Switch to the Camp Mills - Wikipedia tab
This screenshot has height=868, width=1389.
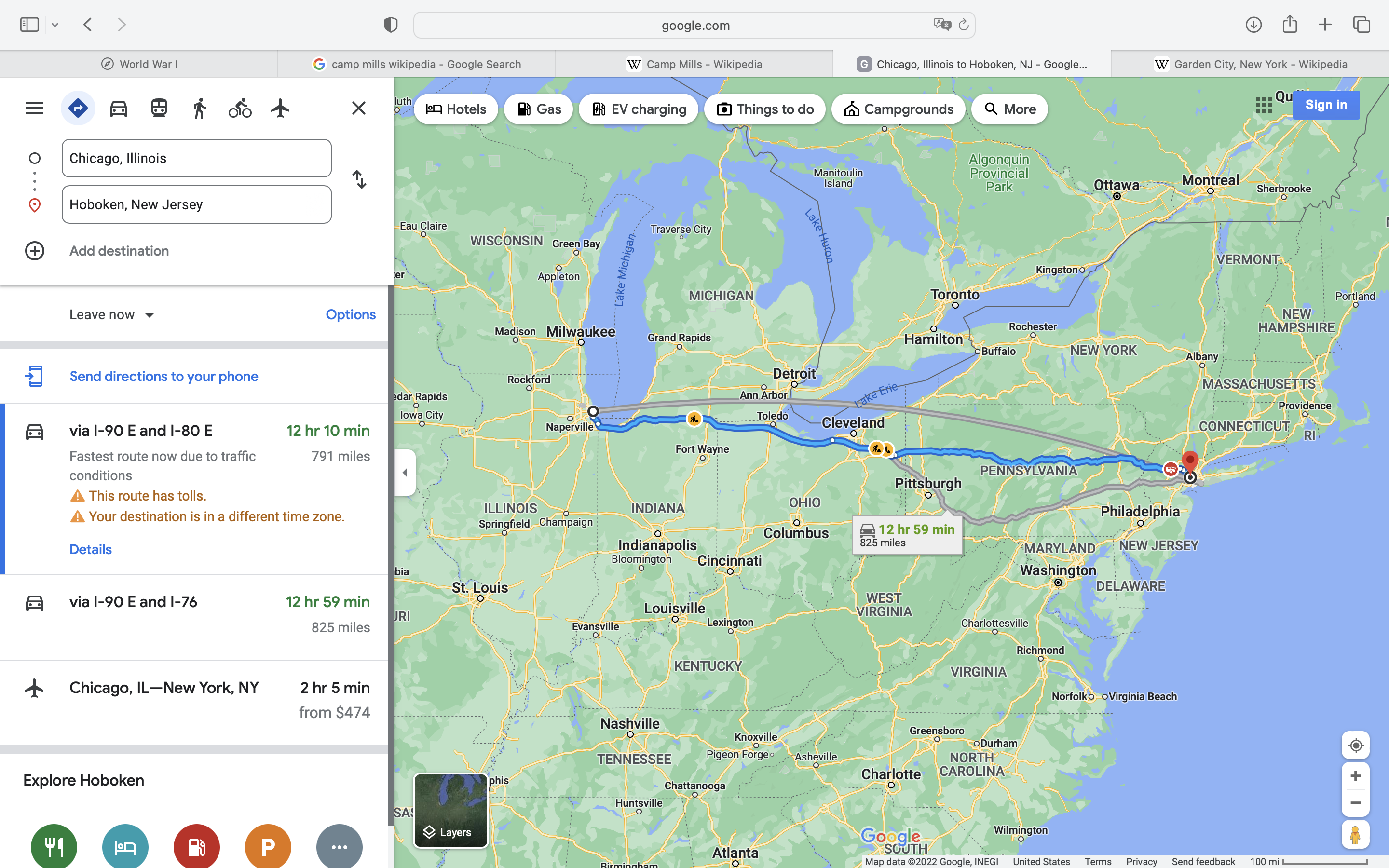pos(694,64)
